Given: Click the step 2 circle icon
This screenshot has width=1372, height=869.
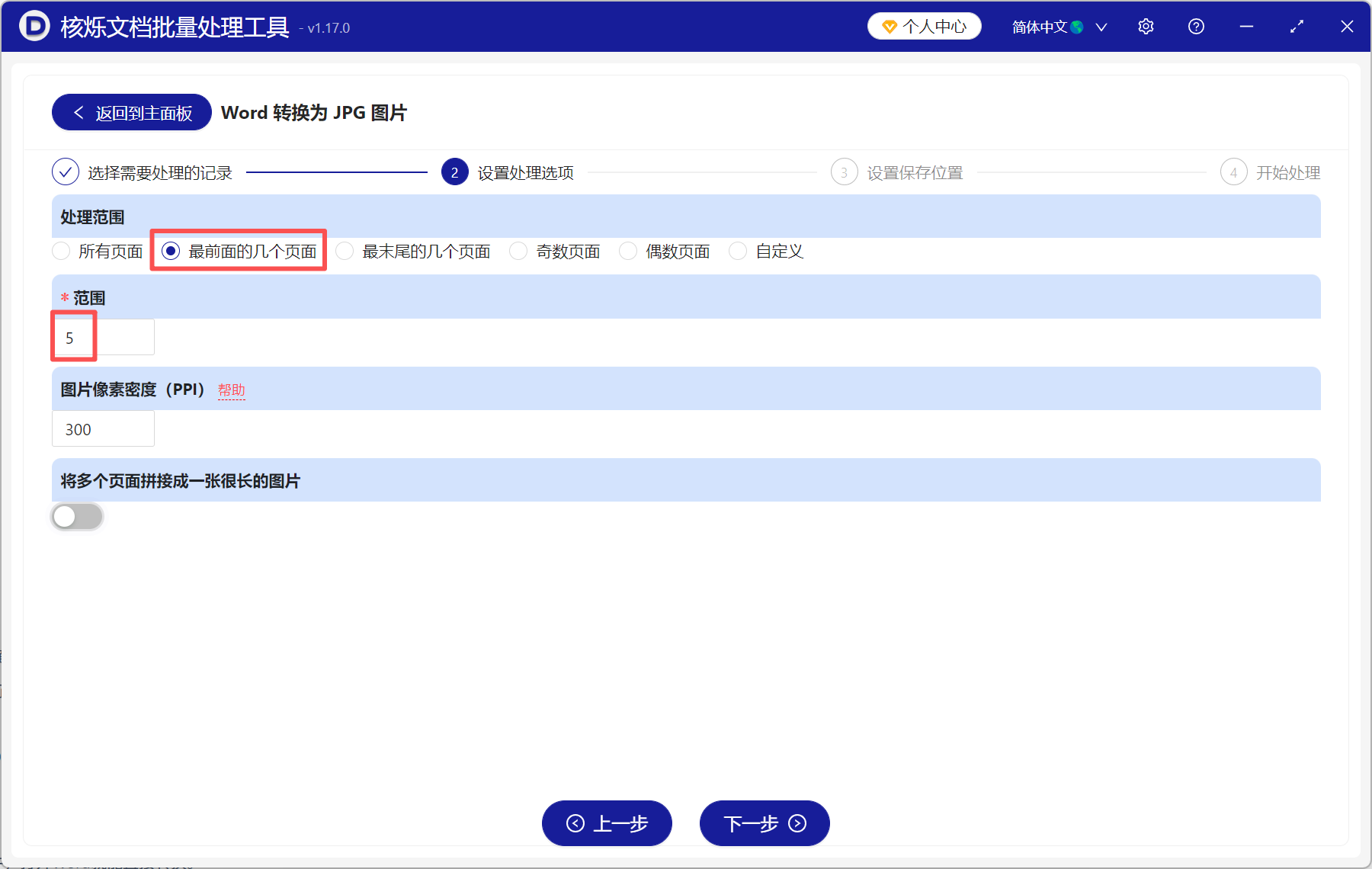Looking at the screenshot, I should click(x=454, y=172).
